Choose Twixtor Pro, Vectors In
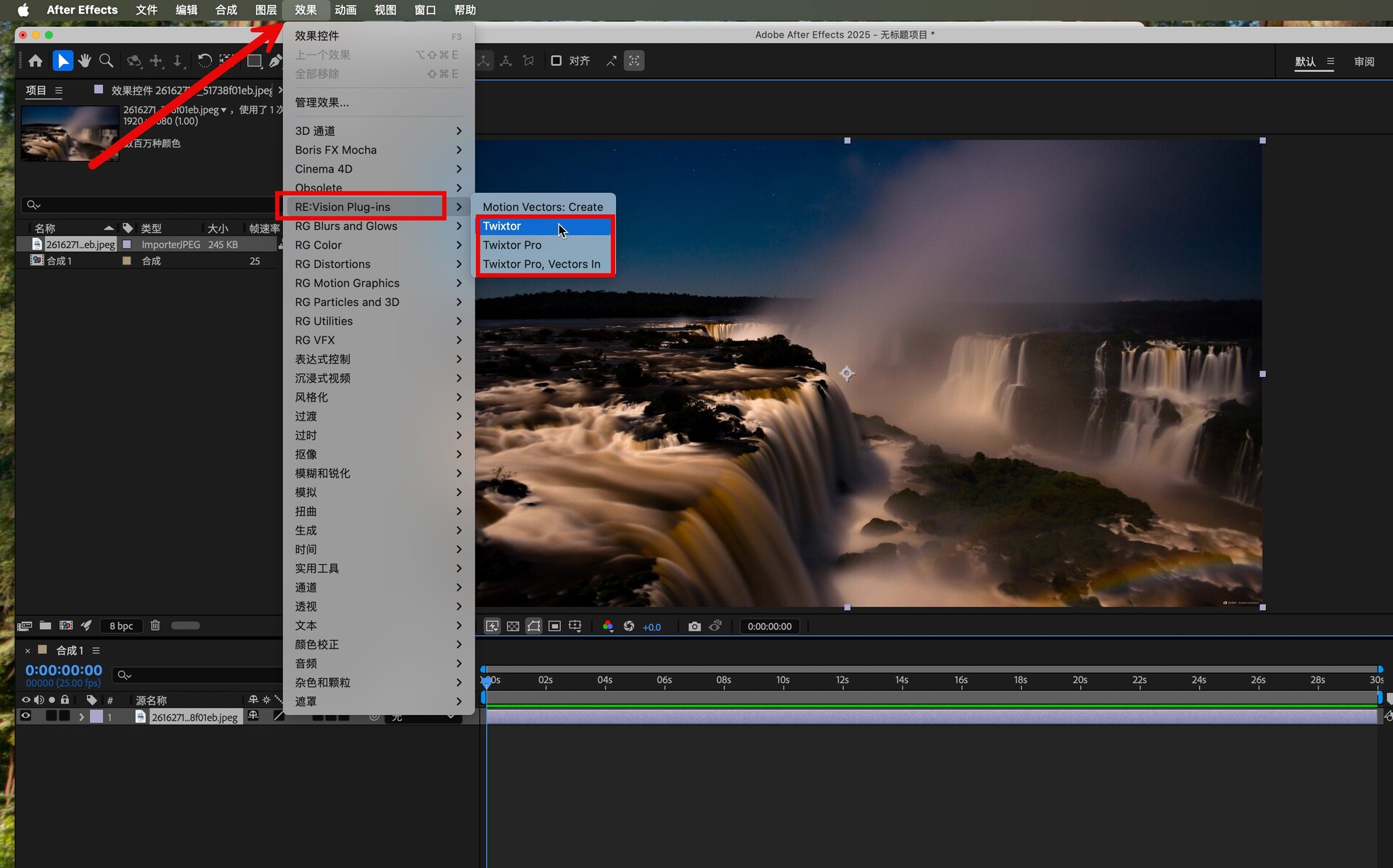 pos(543,264)
